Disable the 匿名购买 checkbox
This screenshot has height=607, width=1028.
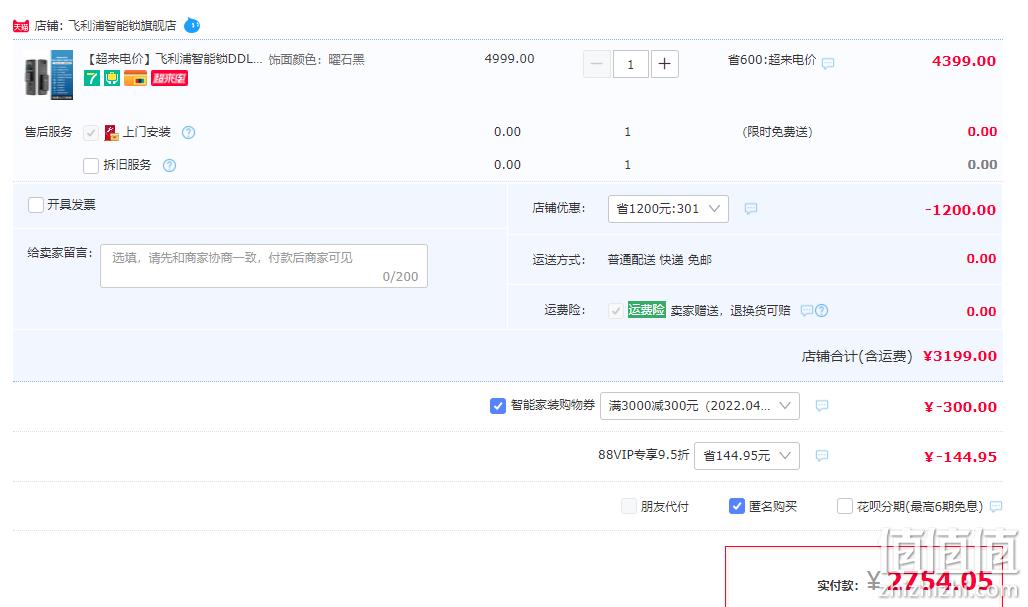(x=736, y=506)
